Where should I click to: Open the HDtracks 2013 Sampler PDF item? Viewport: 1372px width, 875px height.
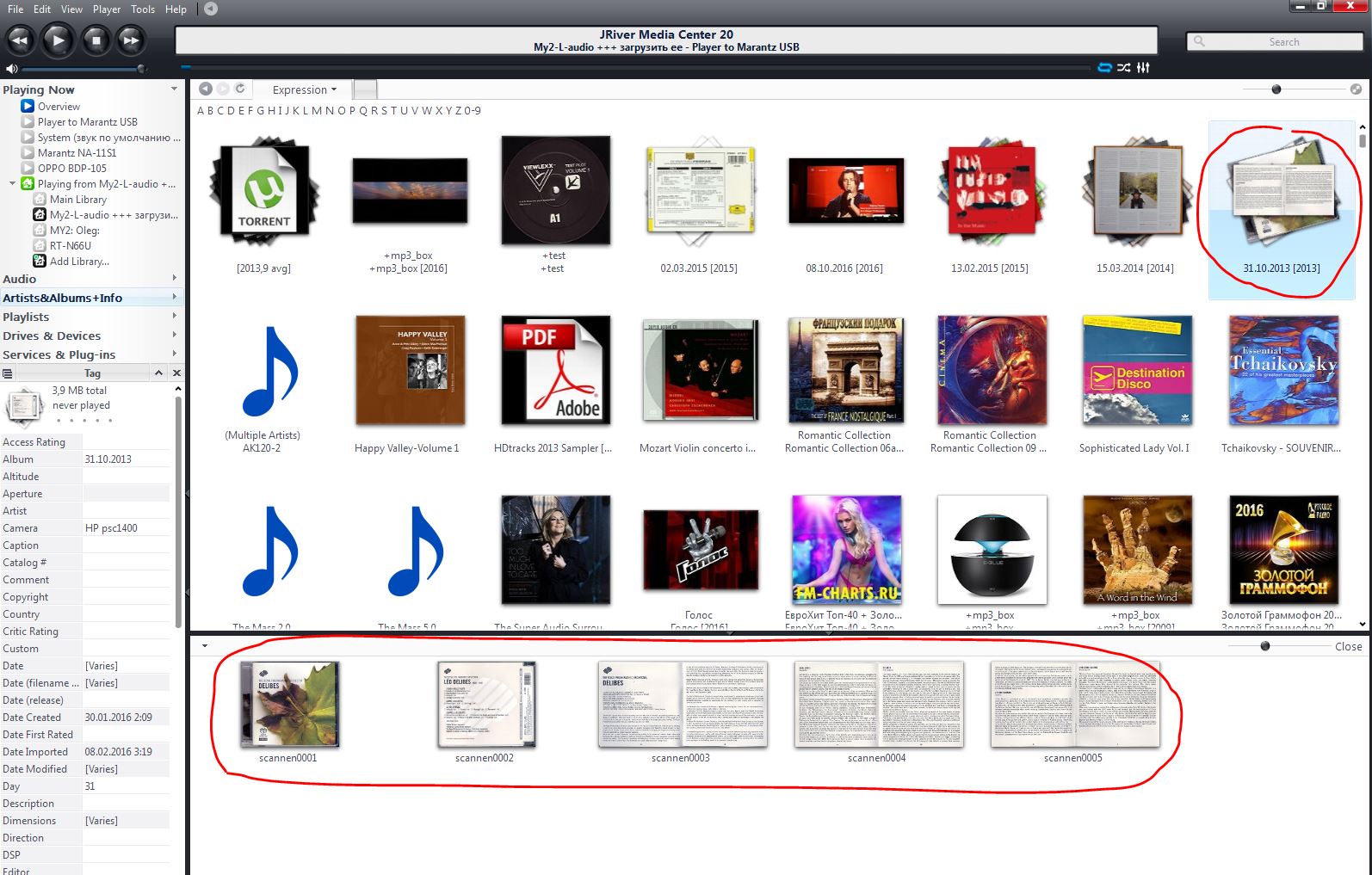556,370
